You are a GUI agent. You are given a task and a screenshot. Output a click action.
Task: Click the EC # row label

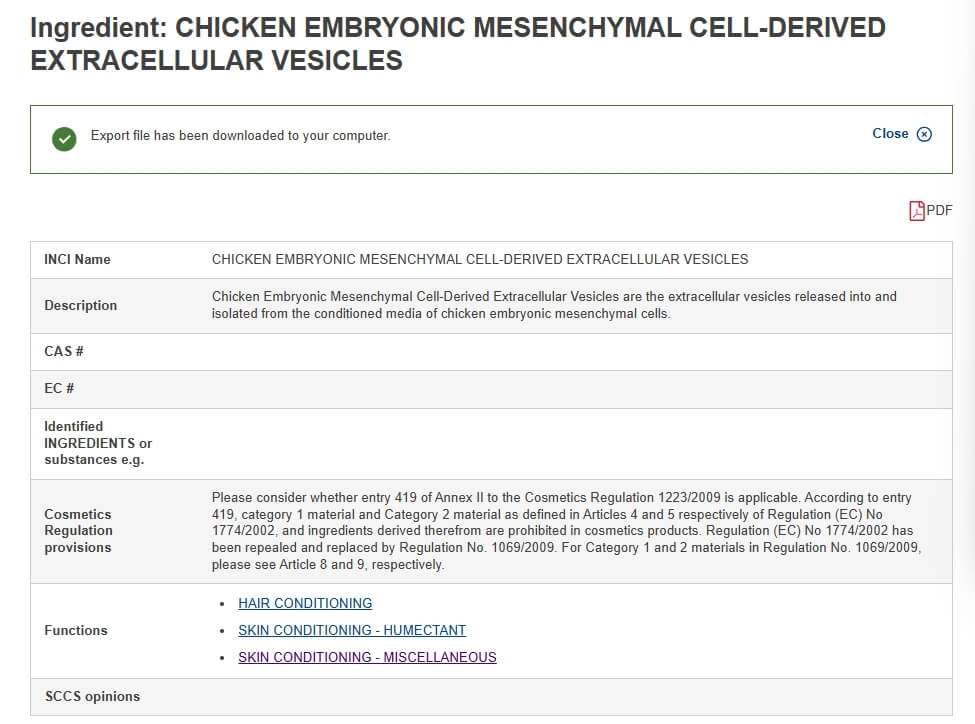click(x=58, y=389)
